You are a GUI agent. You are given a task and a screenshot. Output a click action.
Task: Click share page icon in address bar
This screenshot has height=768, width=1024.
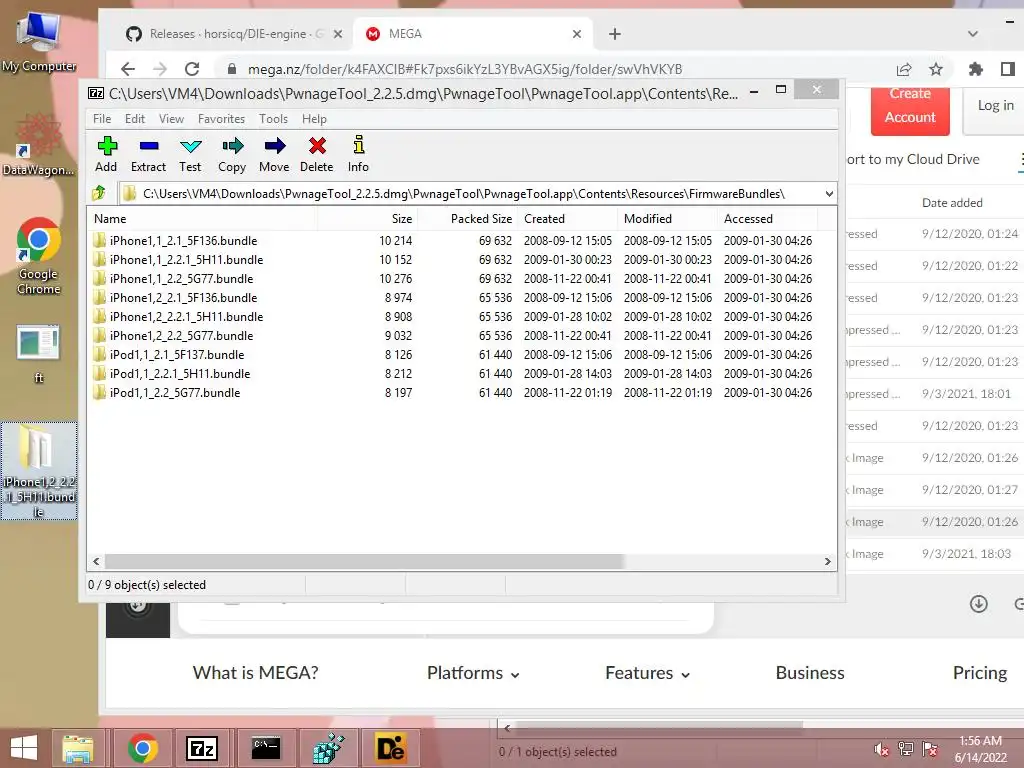pos(904,69)
